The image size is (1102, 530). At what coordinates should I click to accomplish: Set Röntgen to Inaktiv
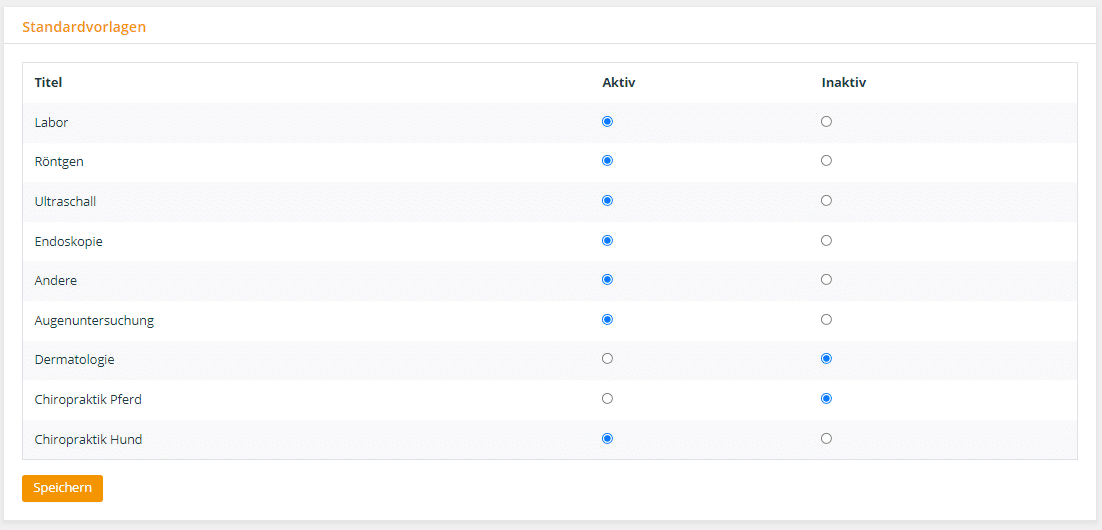(826, 161)
